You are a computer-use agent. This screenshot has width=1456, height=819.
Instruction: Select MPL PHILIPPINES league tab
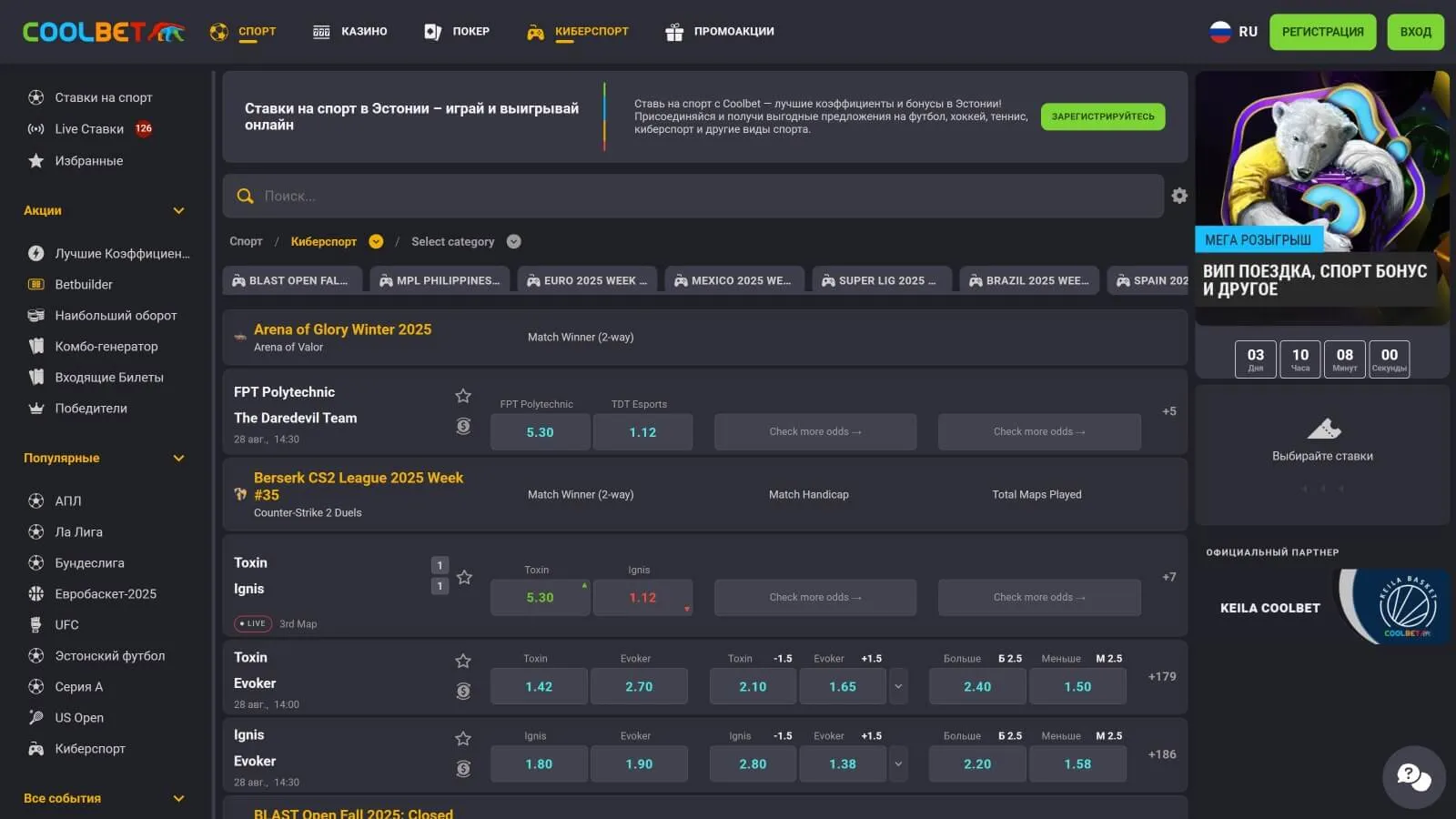pos(440,280)
